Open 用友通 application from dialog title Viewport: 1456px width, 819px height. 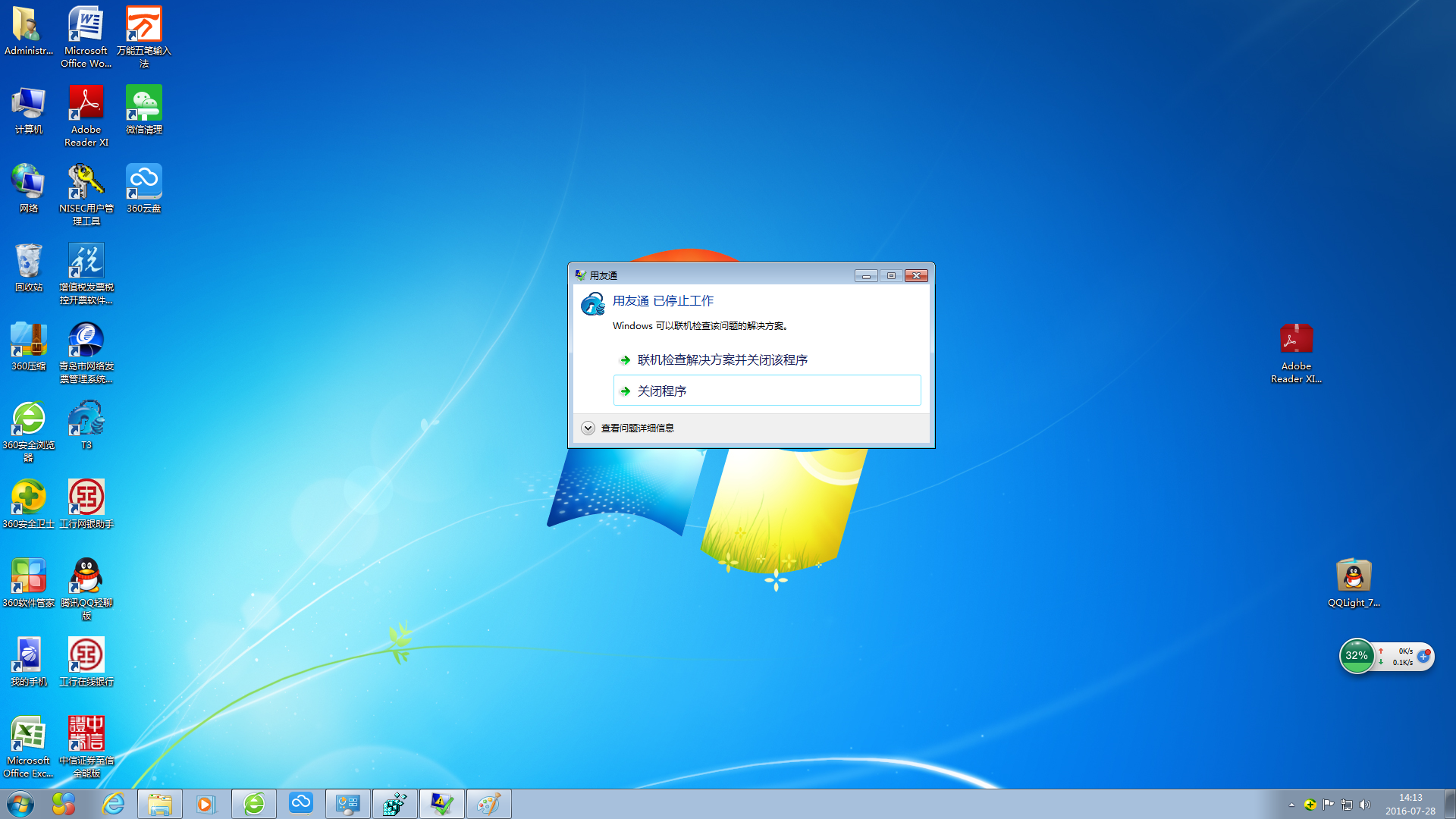602,275
